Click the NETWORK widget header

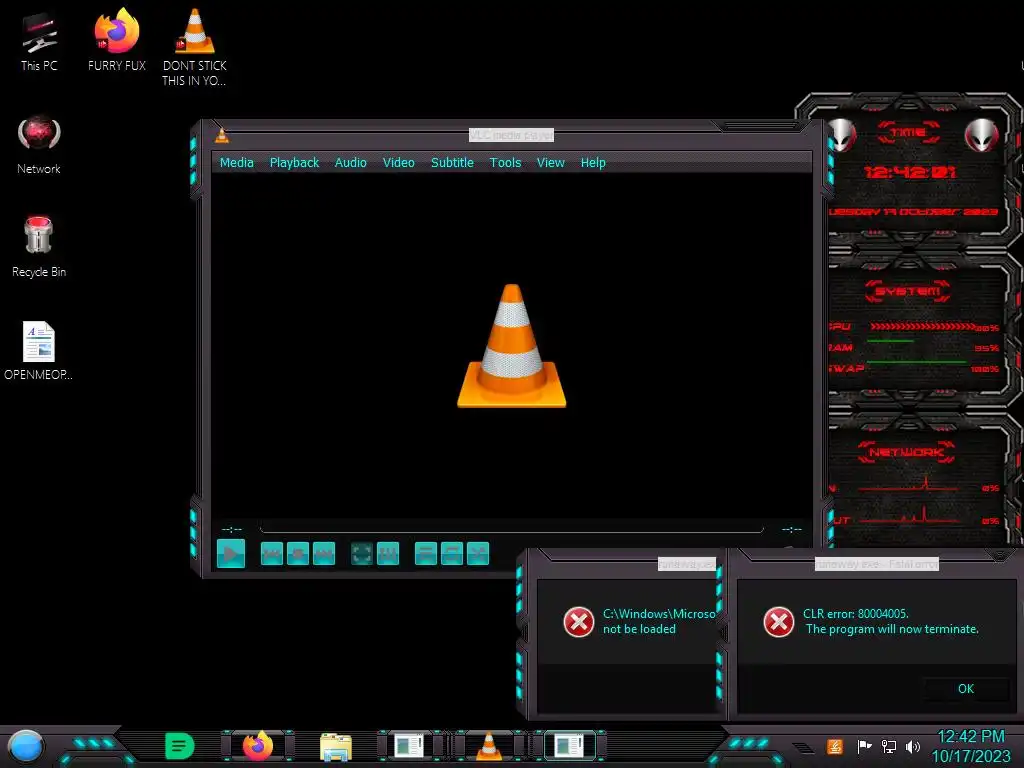pyautogui.click(x=906, y=452)
